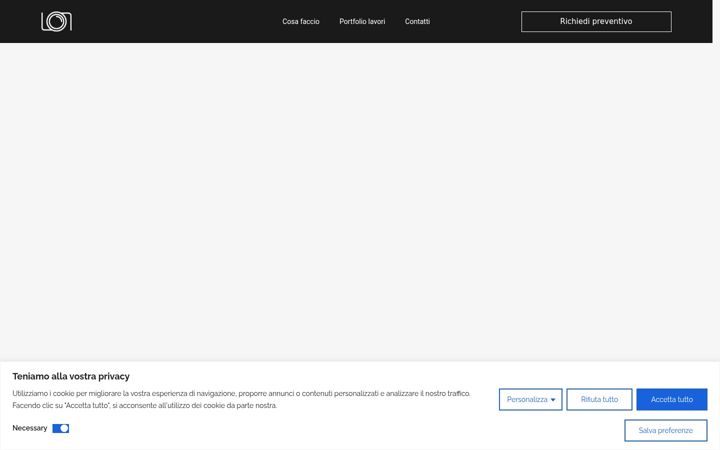Toggle the Necessary cookies switch
720x450 pixels.
(61, 428)
